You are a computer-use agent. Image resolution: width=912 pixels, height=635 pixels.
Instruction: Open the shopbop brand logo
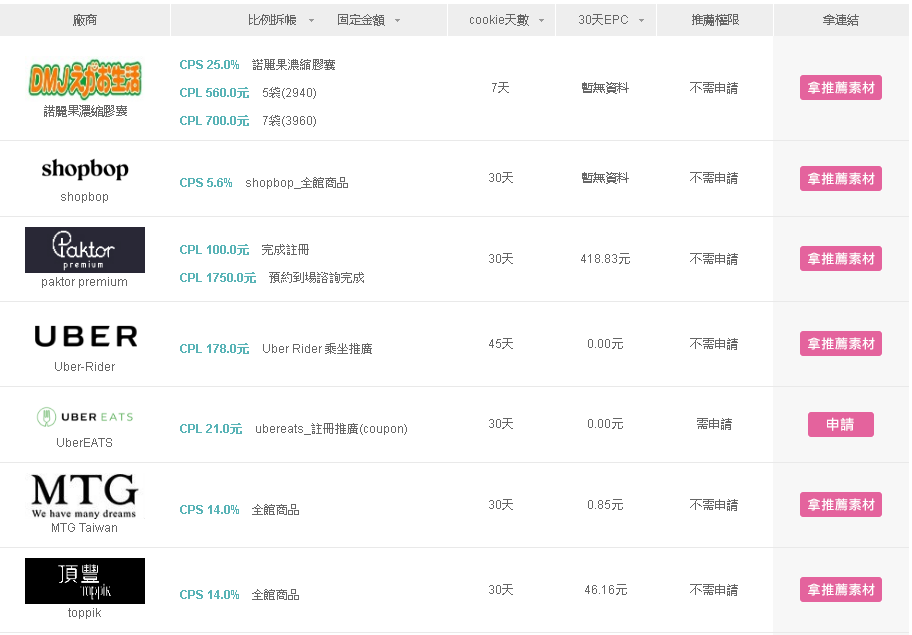85,169
